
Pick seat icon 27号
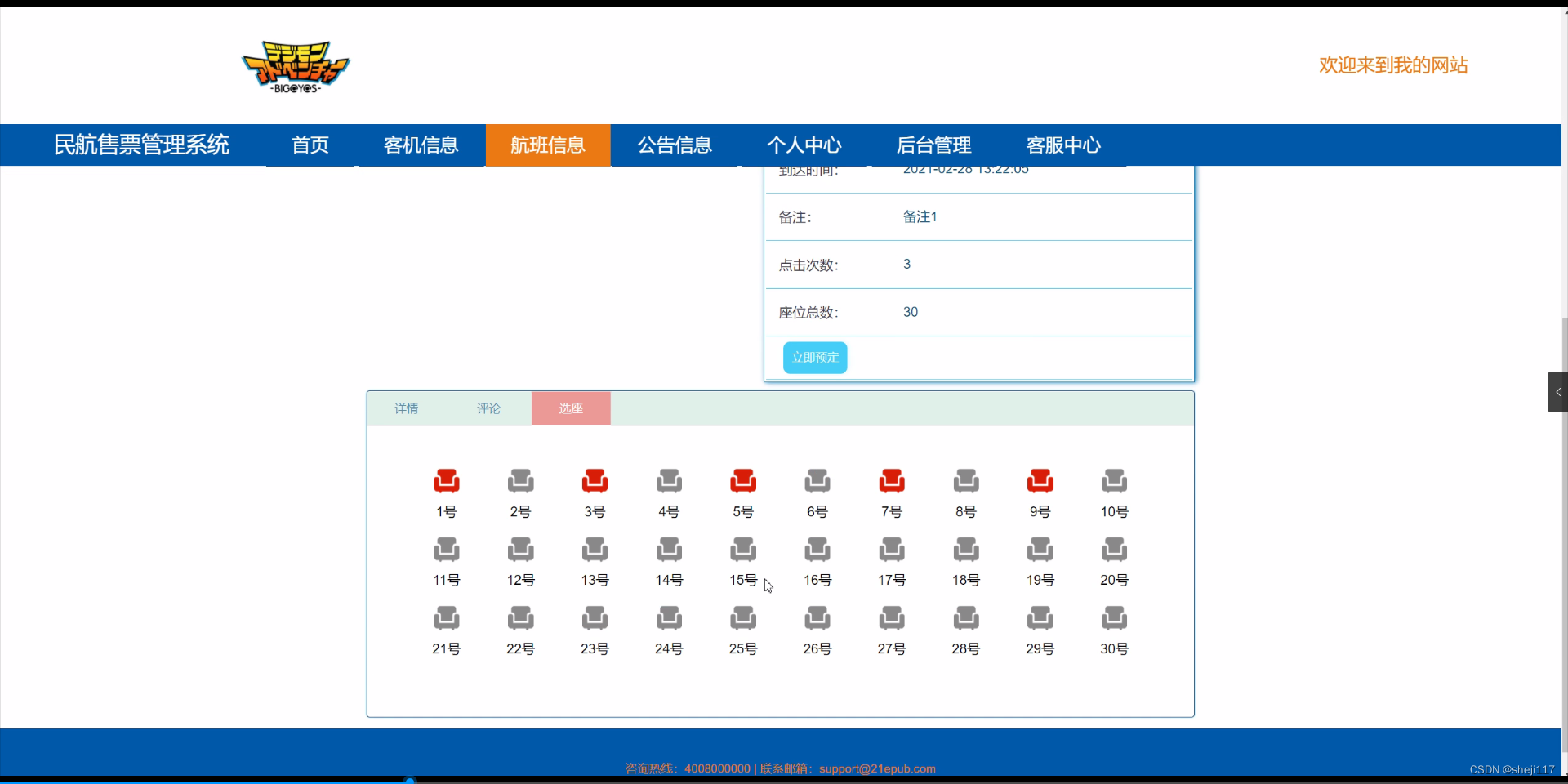tap(892, 618)
